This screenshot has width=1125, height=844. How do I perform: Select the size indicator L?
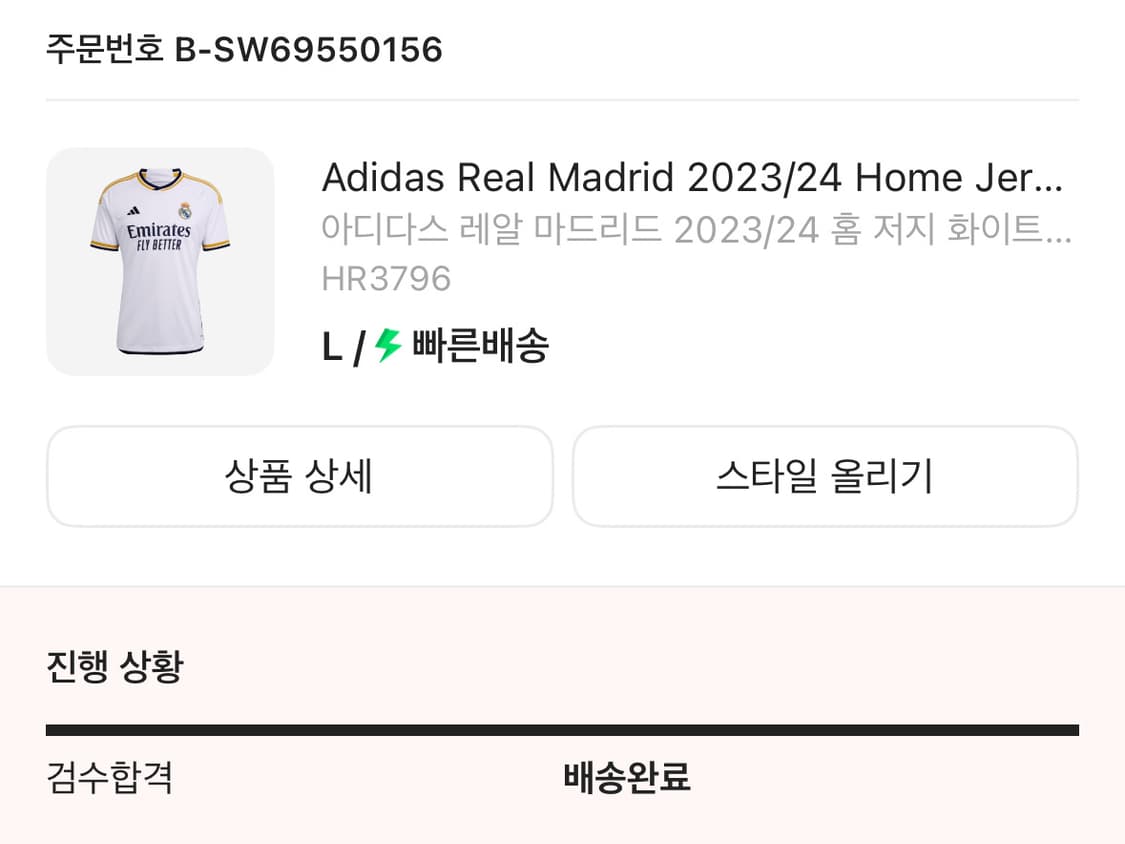(333, 345)
